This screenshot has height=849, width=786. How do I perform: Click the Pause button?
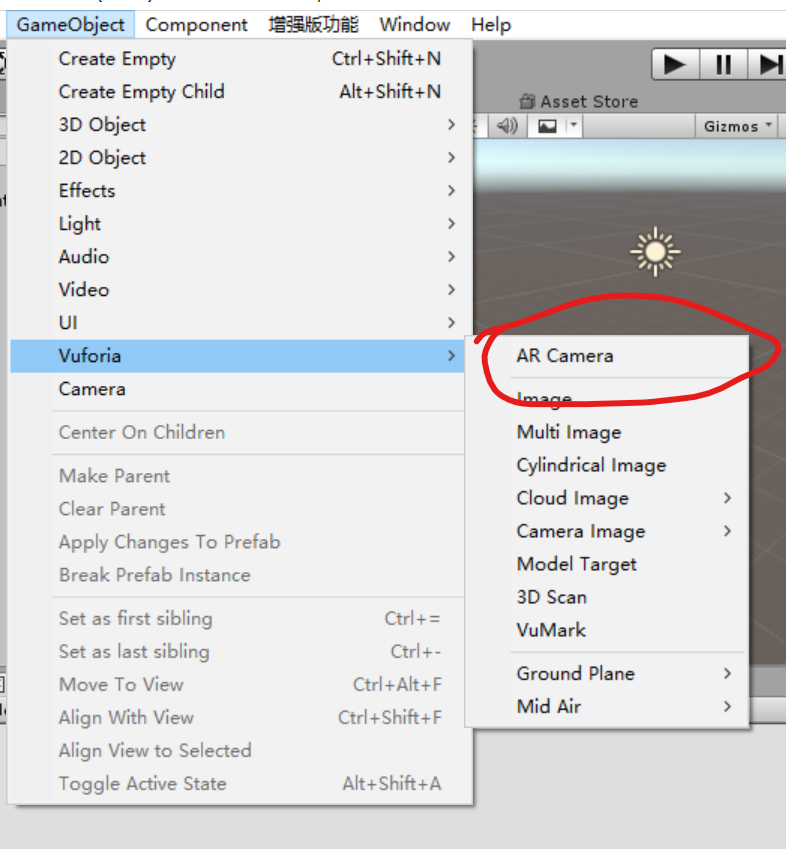coord(724,64)
